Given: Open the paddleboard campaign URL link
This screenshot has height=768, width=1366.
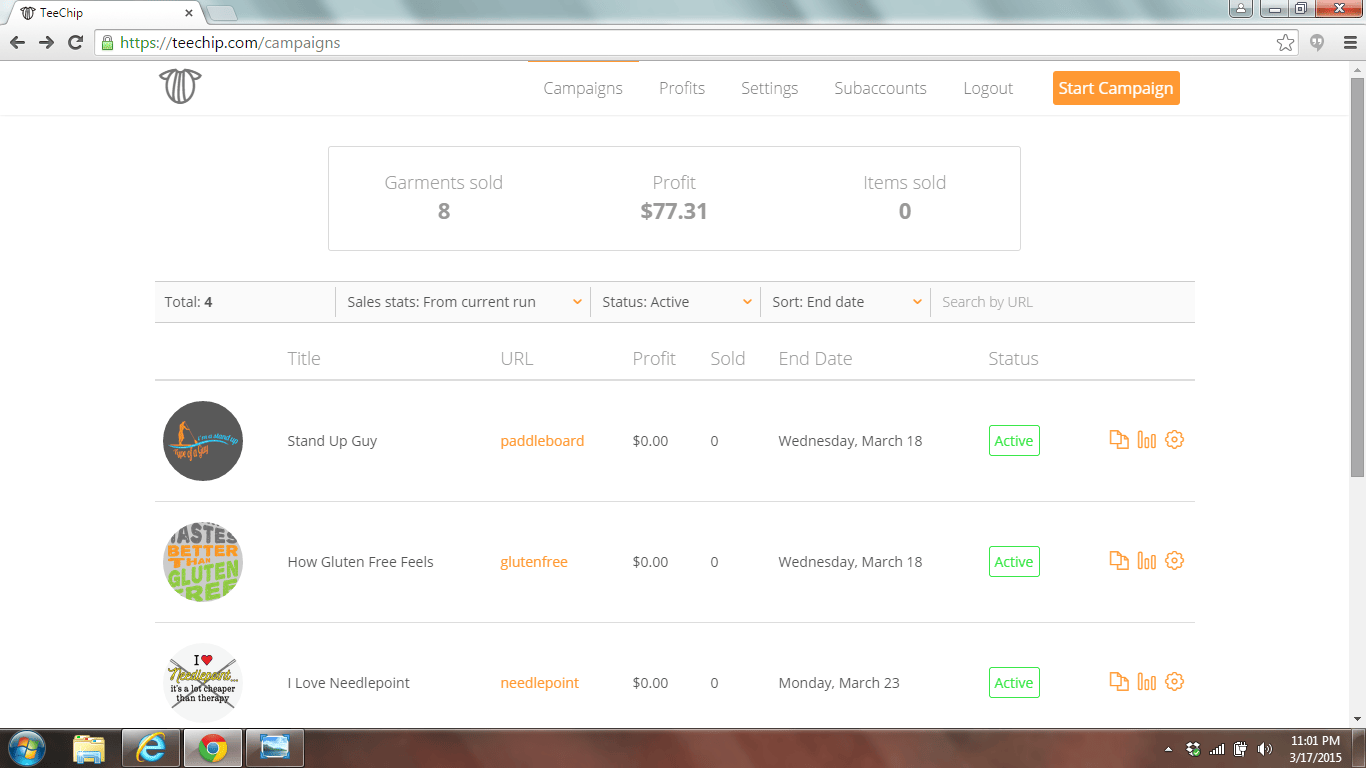Looking at the screenshot, I should 542,441.
